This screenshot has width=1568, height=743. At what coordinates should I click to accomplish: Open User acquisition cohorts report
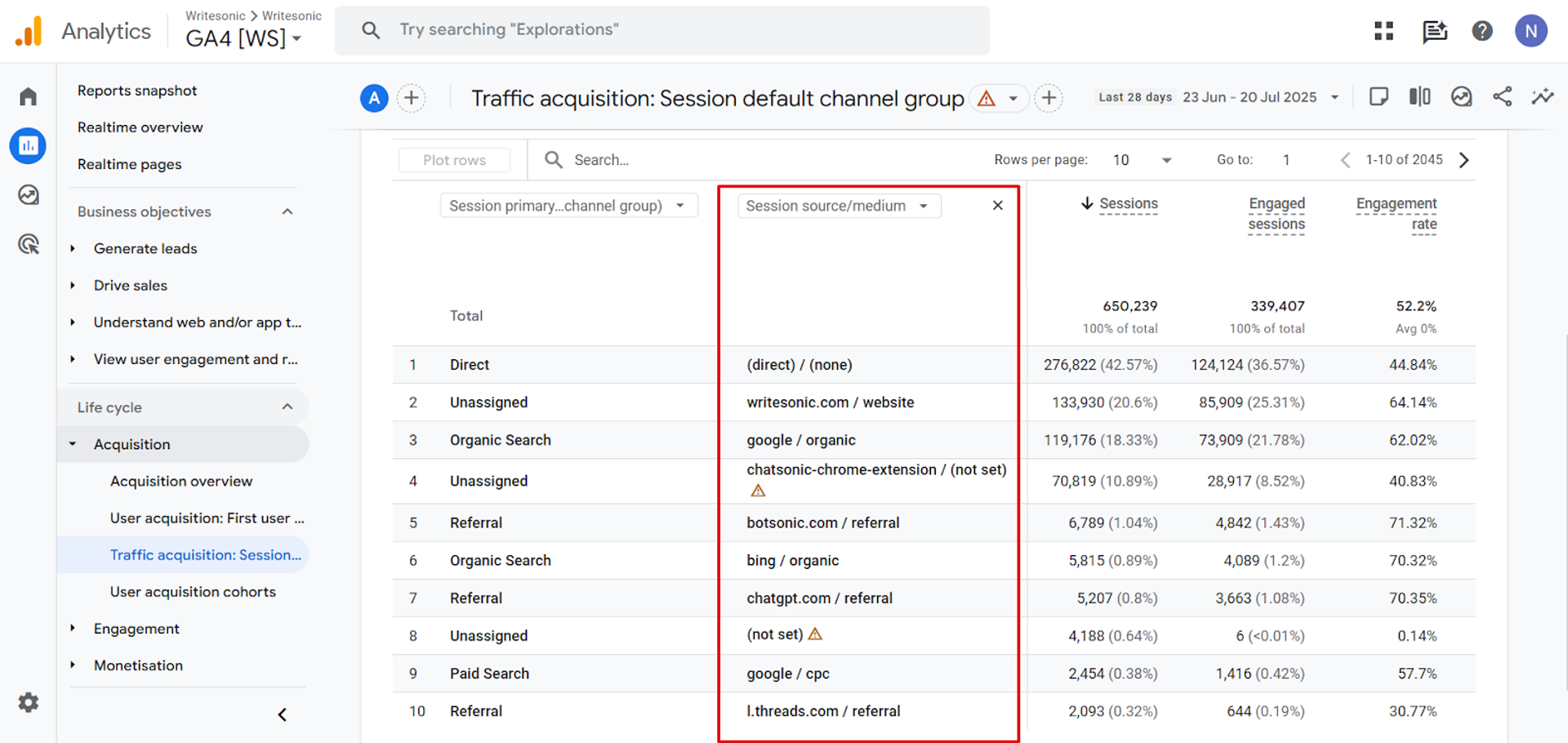coord(193,591)
